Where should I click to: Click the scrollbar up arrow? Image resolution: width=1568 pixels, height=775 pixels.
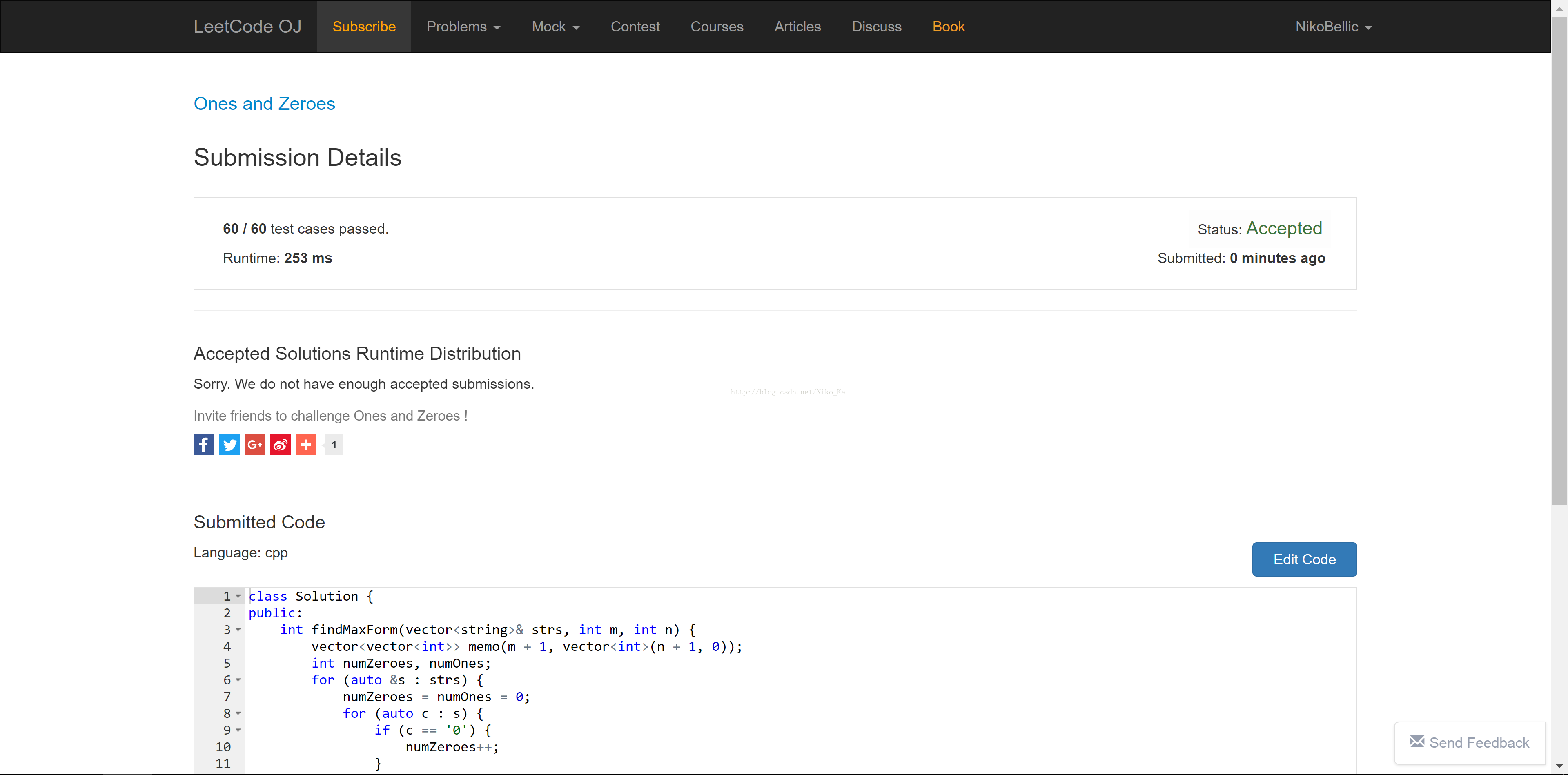click(x=1559, y=9)
